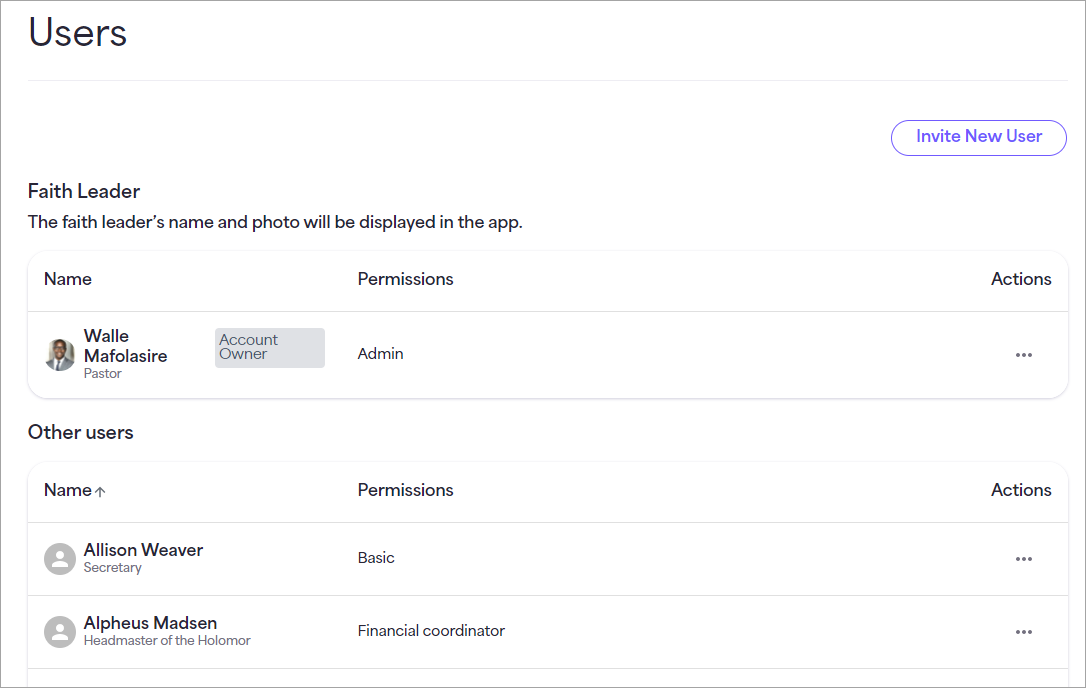
Task: Select the Allison Weaver name
Action: point(143,549)
